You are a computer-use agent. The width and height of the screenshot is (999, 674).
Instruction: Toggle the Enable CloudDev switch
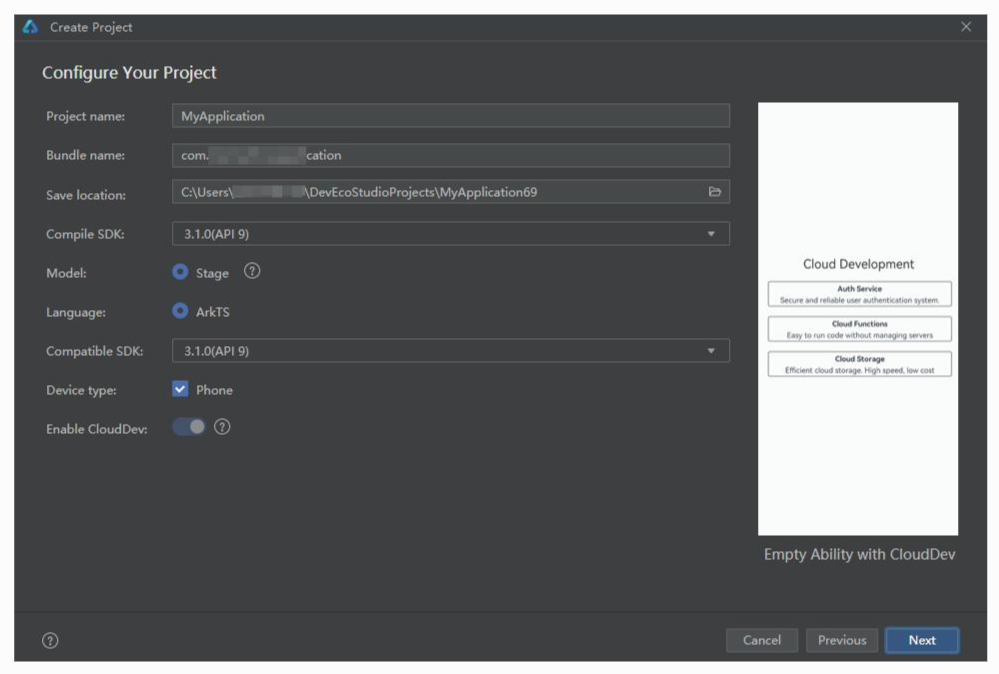(x=189, y=427)
